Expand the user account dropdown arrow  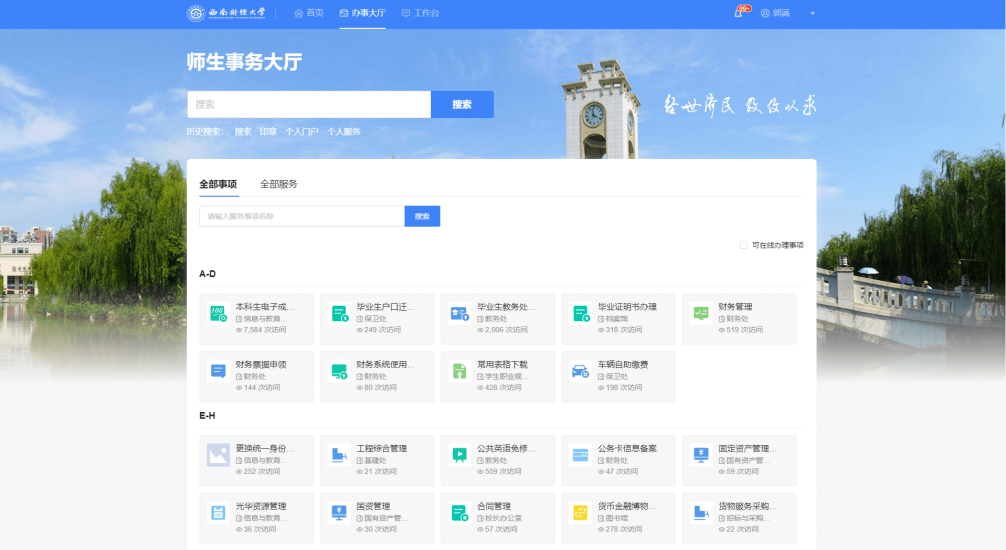click(812, 14)
